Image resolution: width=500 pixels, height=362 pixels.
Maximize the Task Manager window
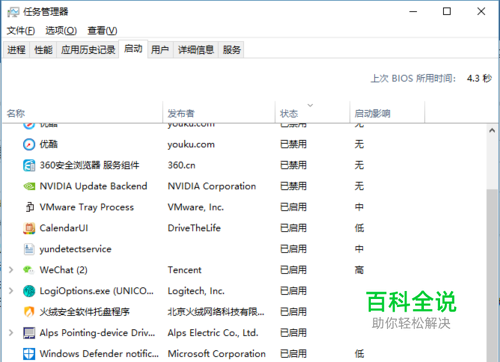pos(447,12)
